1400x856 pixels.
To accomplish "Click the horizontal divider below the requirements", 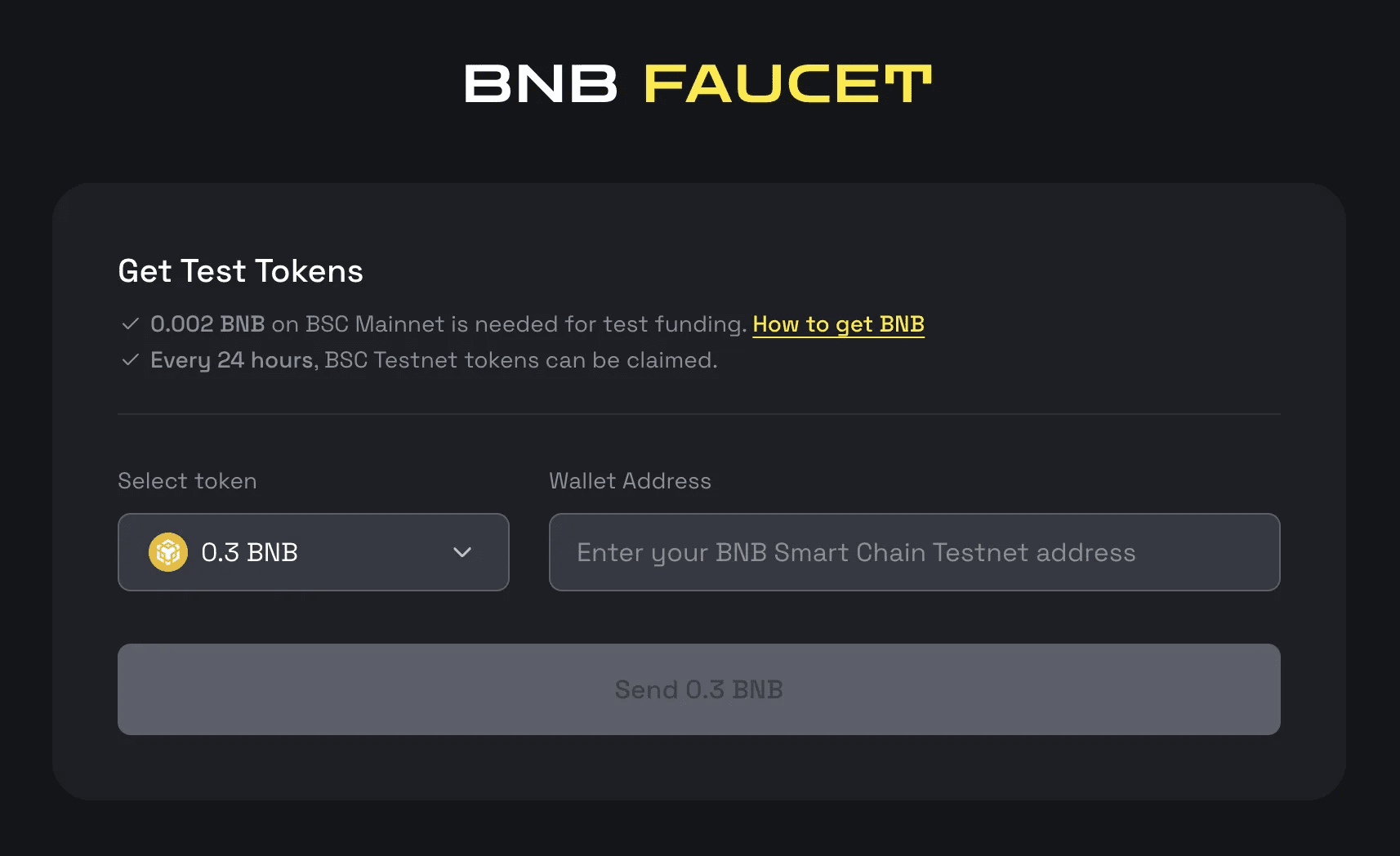I will pos(698,414).
